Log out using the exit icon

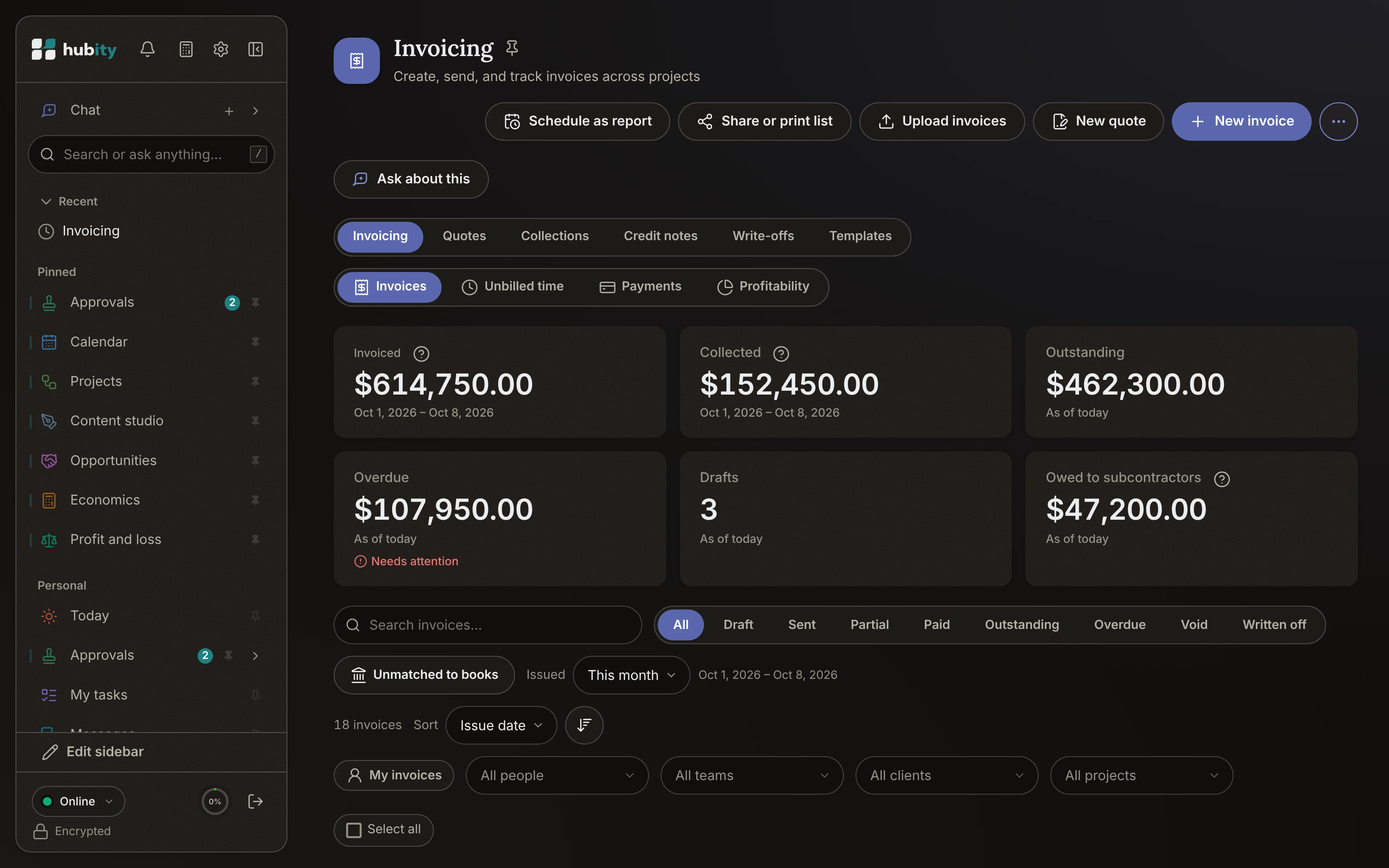pos(255,801)
